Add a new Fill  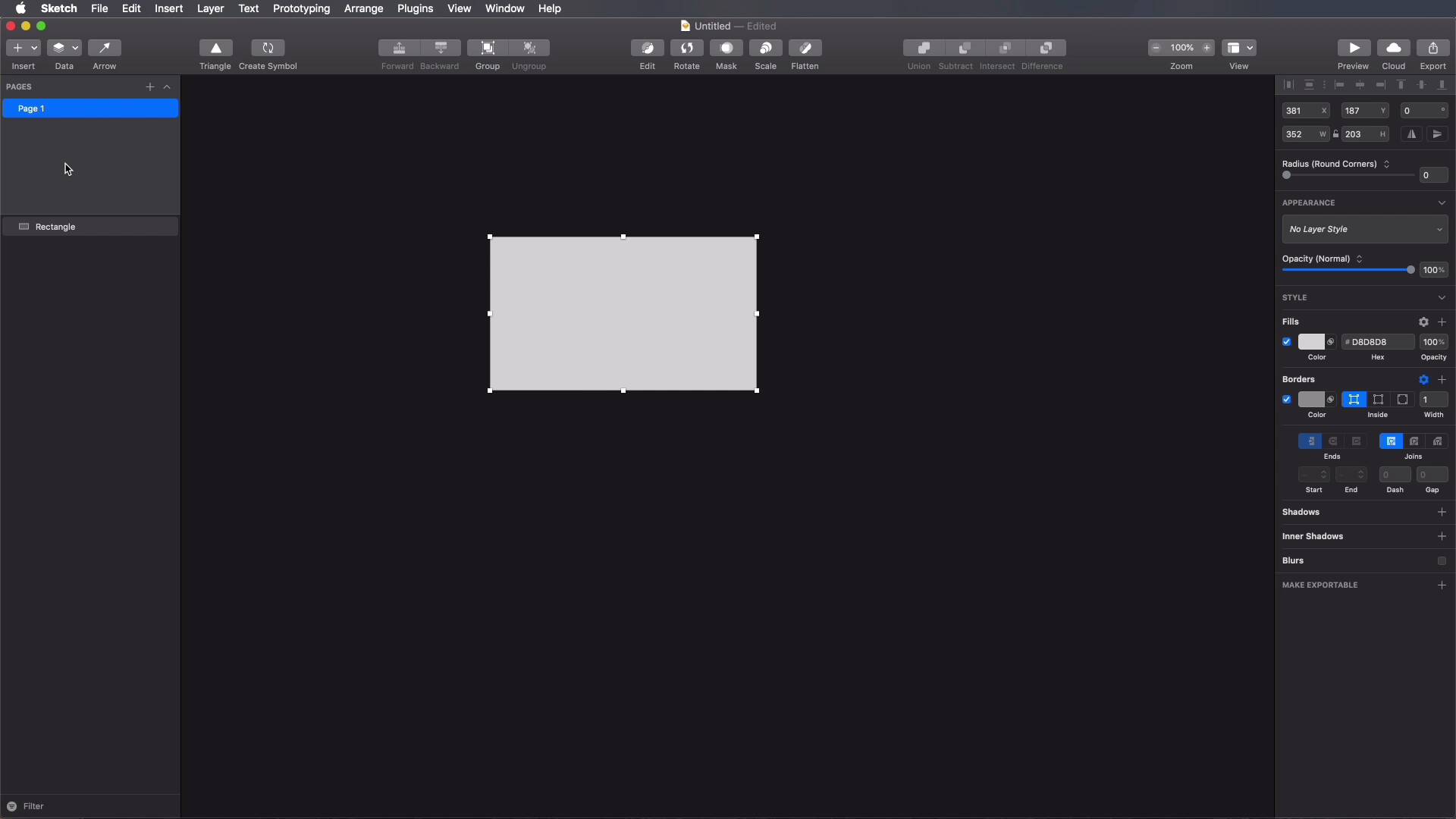tap(1442, 322)
